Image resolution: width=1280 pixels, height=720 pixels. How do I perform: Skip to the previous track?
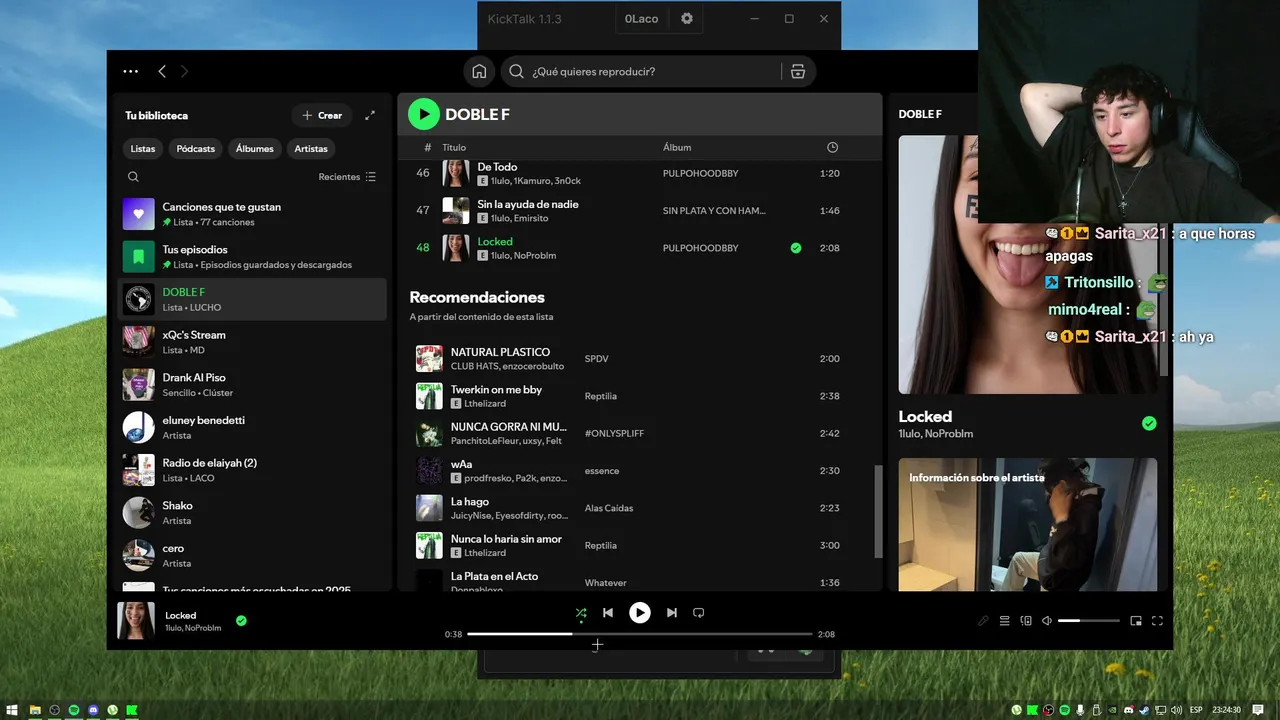click(608, 613)
